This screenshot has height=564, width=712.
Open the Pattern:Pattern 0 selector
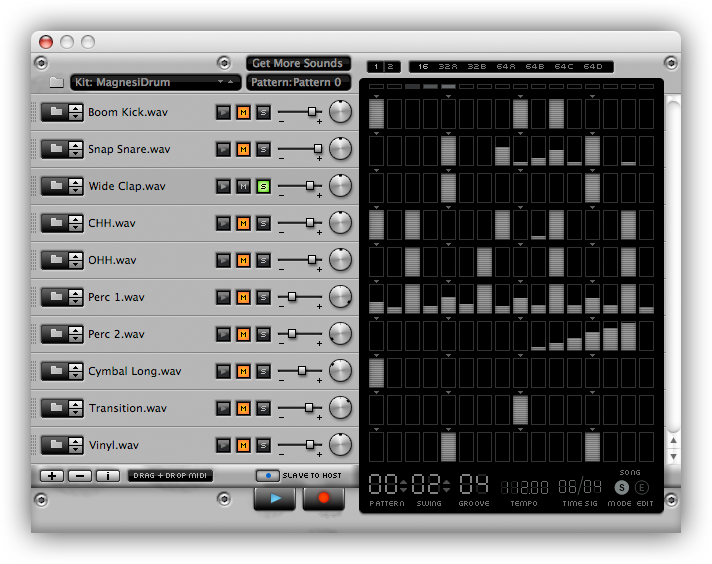[298, 82]
